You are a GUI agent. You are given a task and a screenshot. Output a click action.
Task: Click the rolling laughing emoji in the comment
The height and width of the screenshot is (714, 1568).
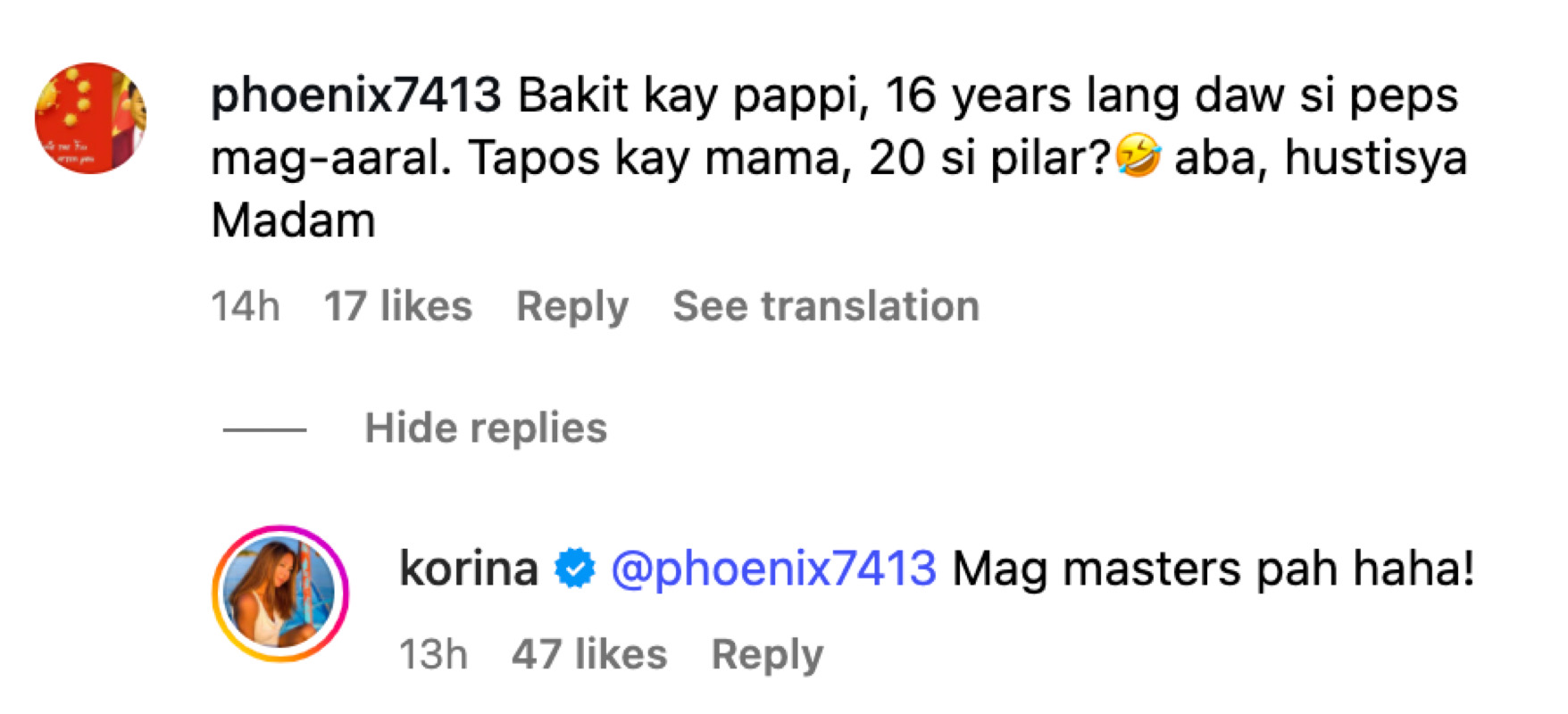[1138, 158]
